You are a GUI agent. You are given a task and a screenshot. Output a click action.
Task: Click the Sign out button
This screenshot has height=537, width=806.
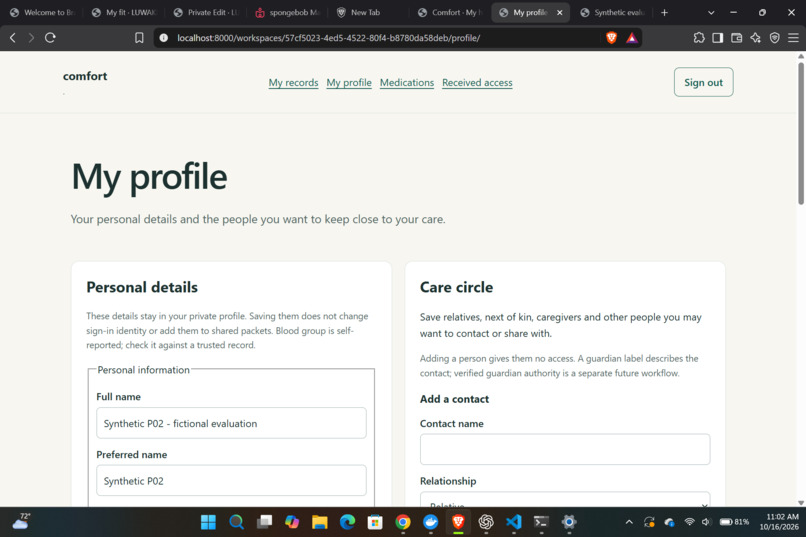coord(704,82)
